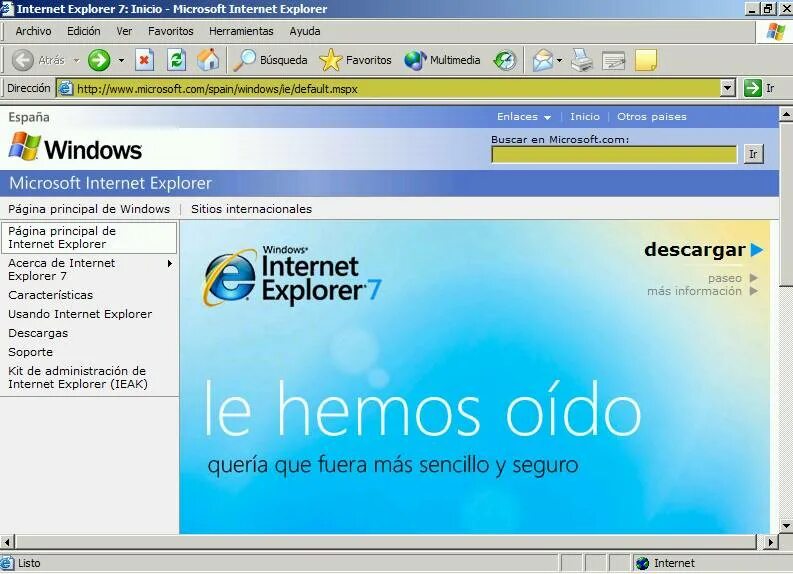The width and height of the screenshot is (793, 574).
Task: Click horizontal scrollbar right arrow
Action: point(770,542)
